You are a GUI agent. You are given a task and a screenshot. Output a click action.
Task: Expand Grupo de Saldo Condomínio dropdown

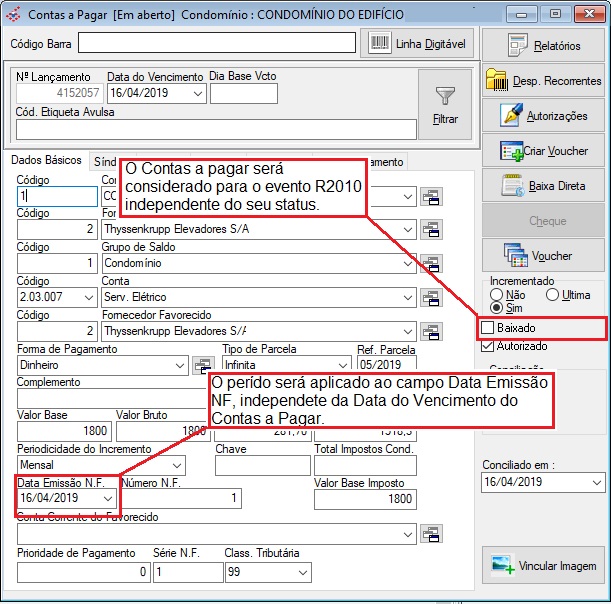tap(408, 263)
